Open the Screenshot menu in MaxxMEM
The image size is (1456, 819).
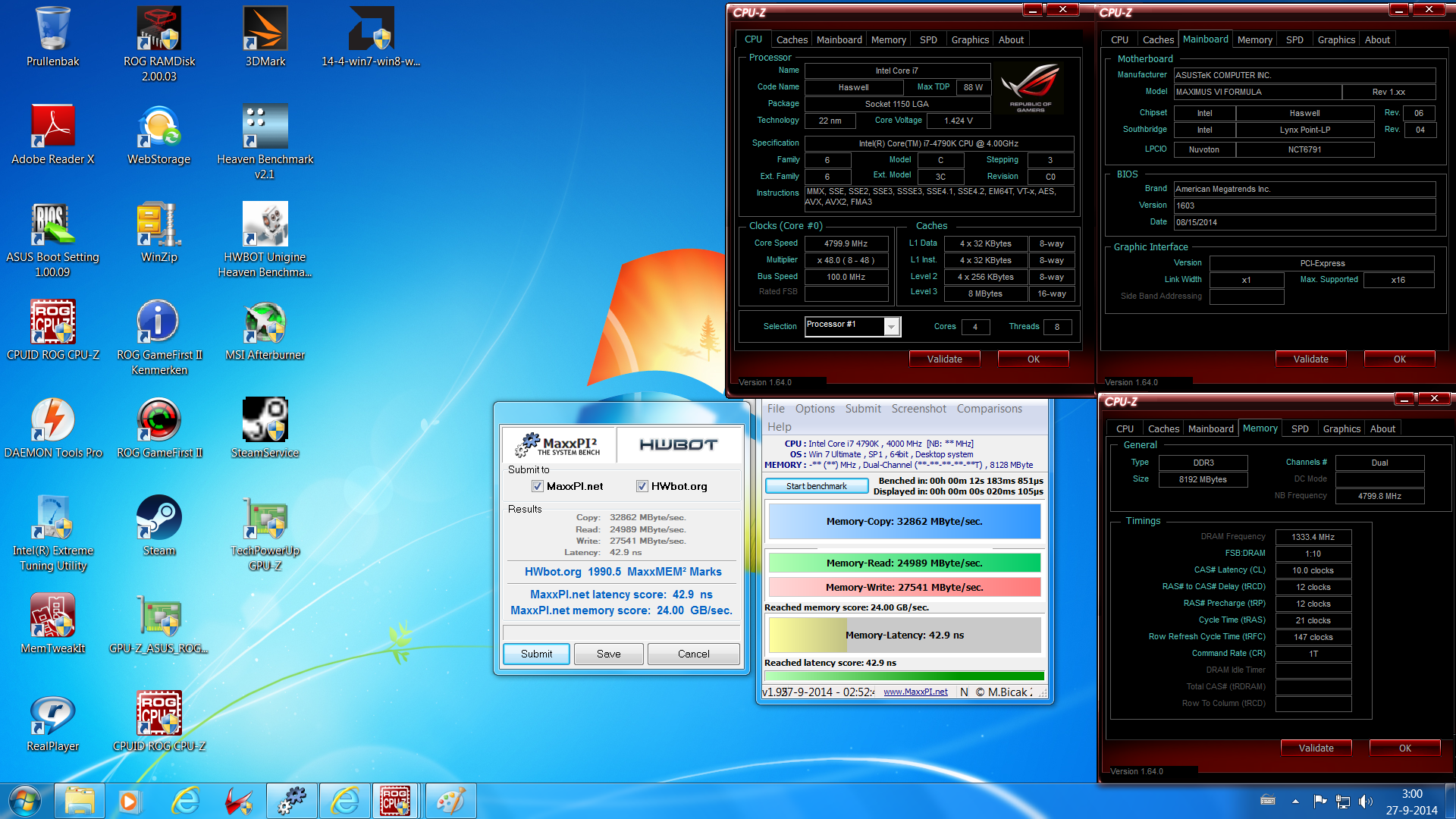point(918,409)
